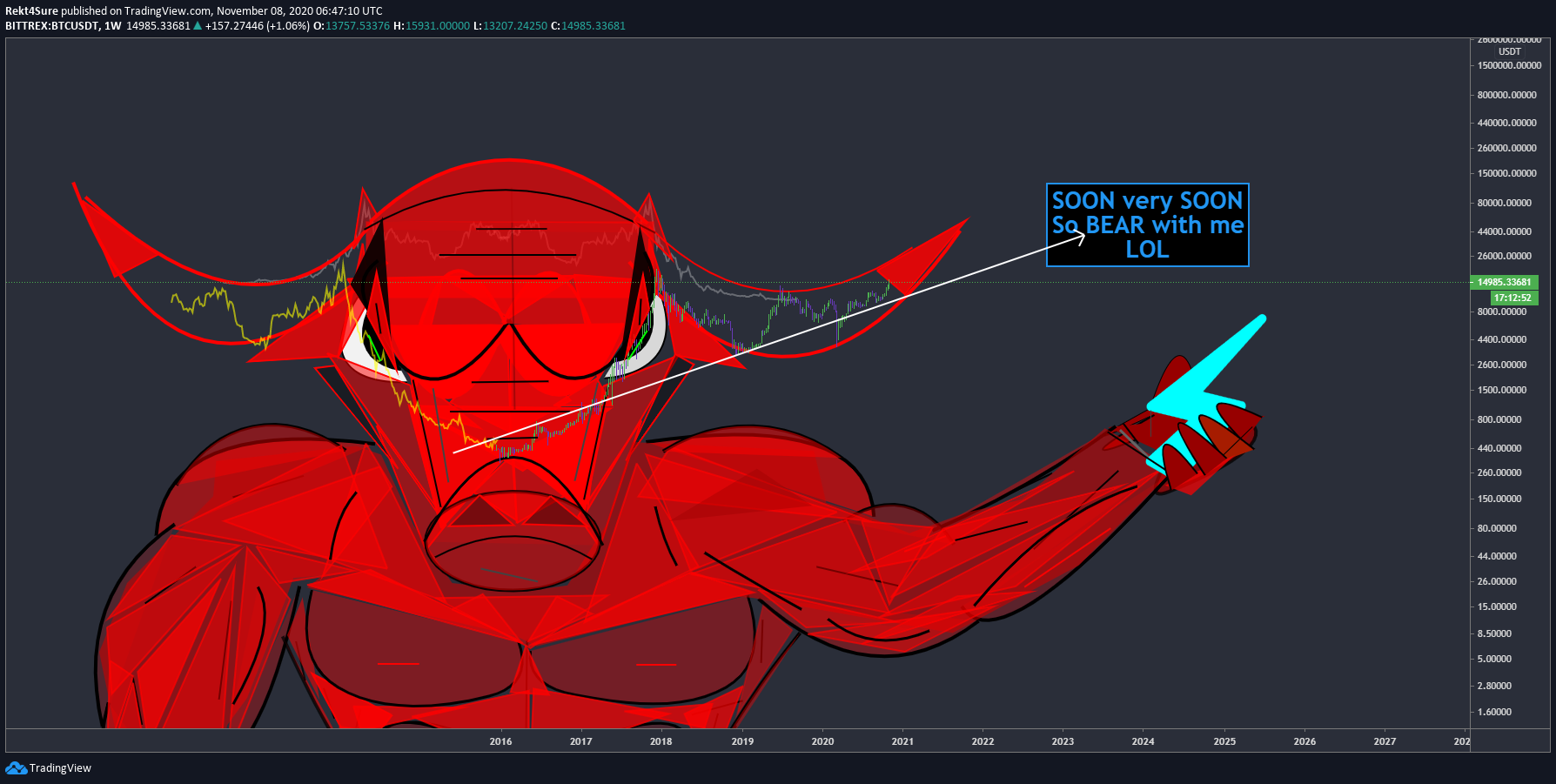Click the 44.00000 price axis label
Viewport: 1556px width, 784px height.
tap(1497, 556)
